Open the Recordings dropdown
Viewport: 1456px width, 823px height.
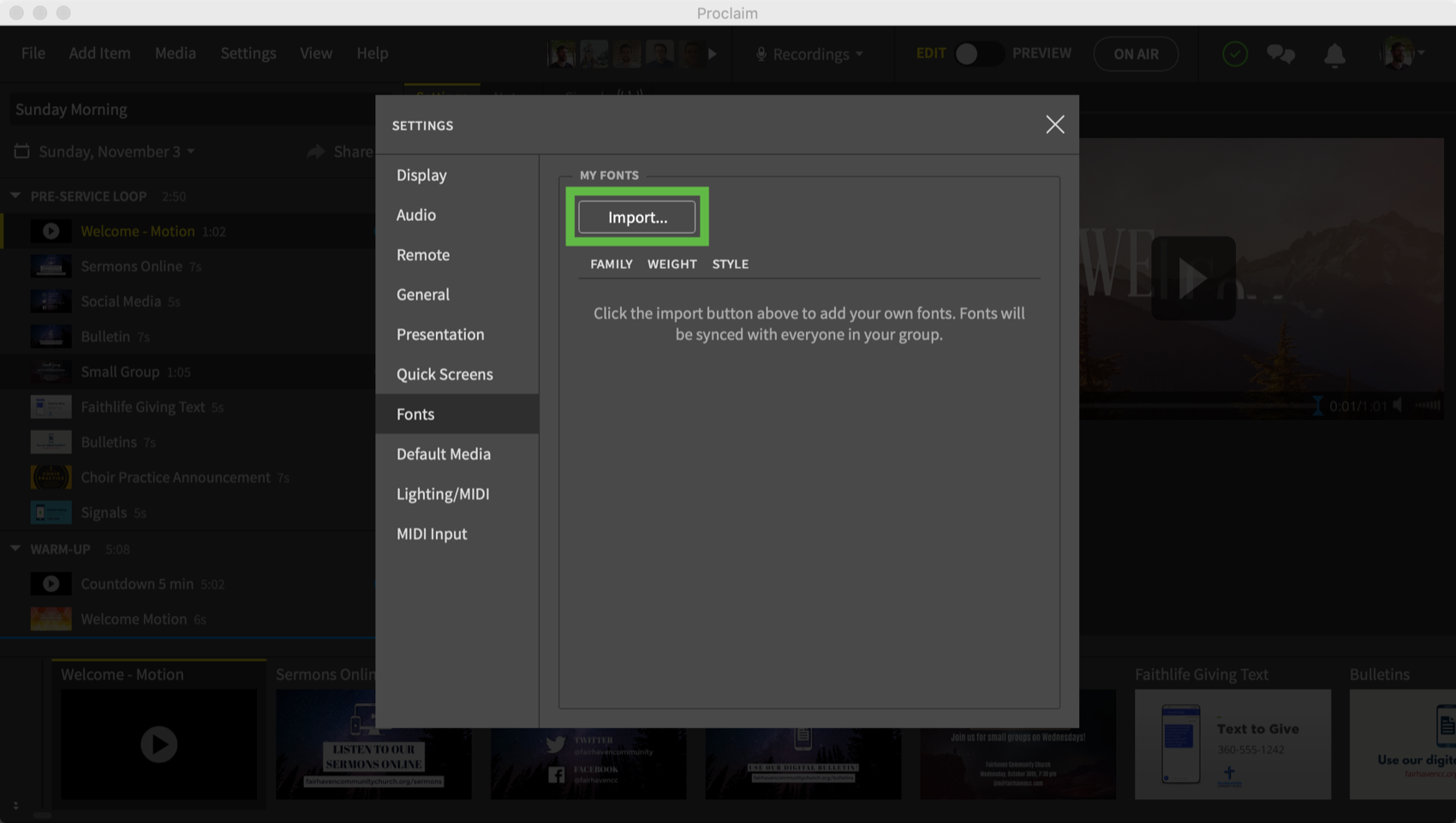(x=809, y=54)
